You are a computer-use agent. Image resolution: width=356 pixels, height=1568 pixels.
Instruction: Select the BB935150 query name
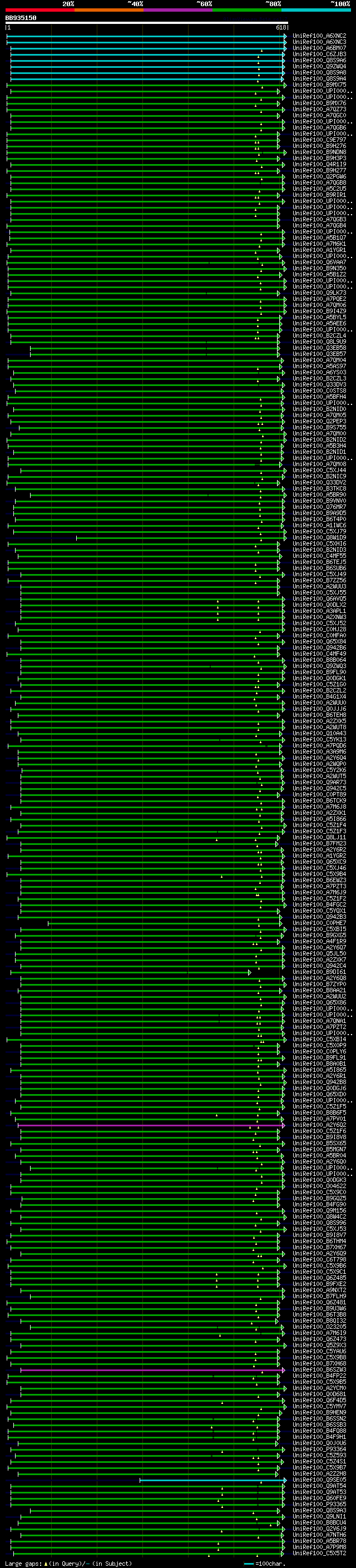pyautogui.click(x=21, y=18)
